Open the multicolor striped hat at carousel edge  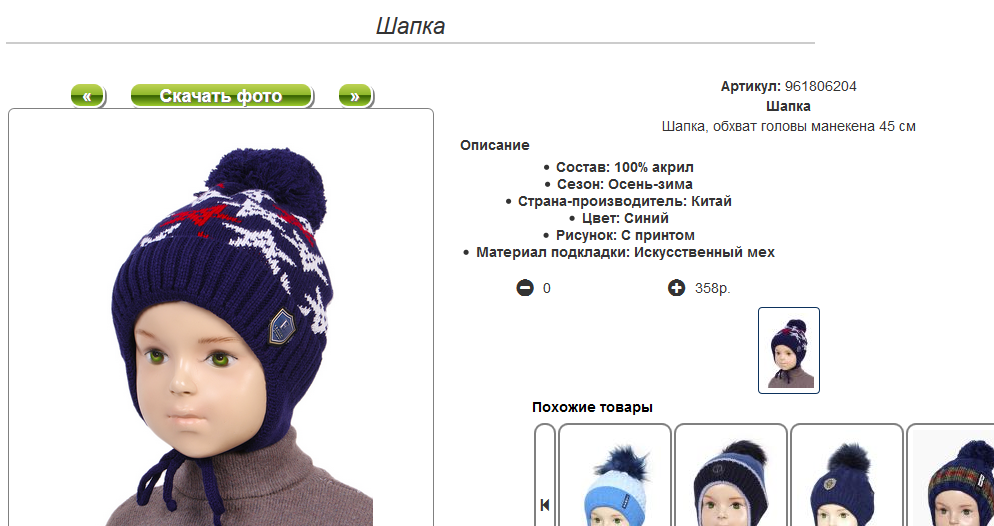coord(950,475)
